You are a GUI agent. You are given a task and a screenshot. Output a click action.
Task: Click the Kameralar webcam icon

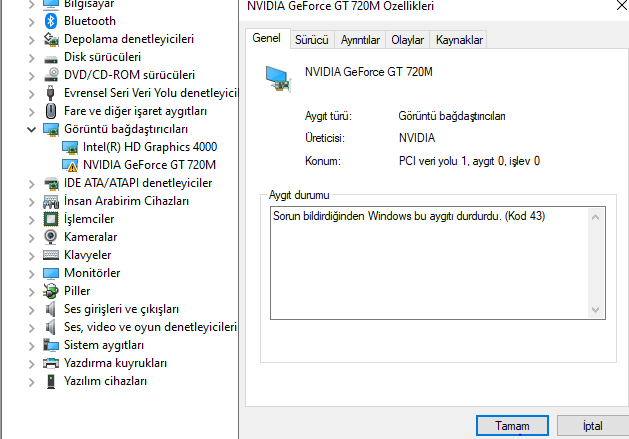[51, 237]
